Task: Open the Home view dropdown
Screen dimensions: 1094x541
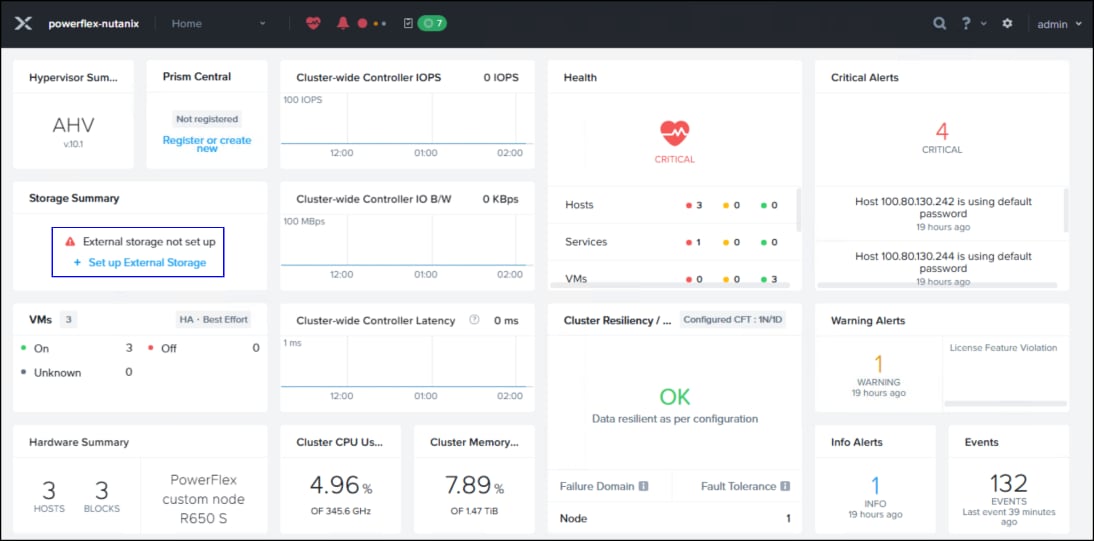Action: (x=219, y=23)
